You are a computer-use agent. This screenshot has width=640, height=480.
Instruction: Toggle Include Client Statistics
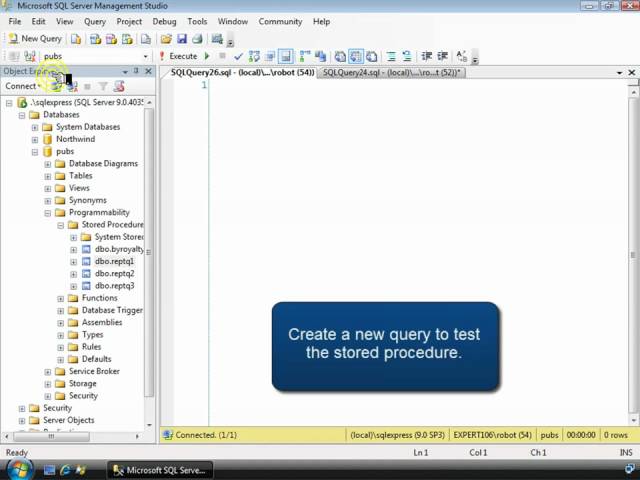[320, 56]
